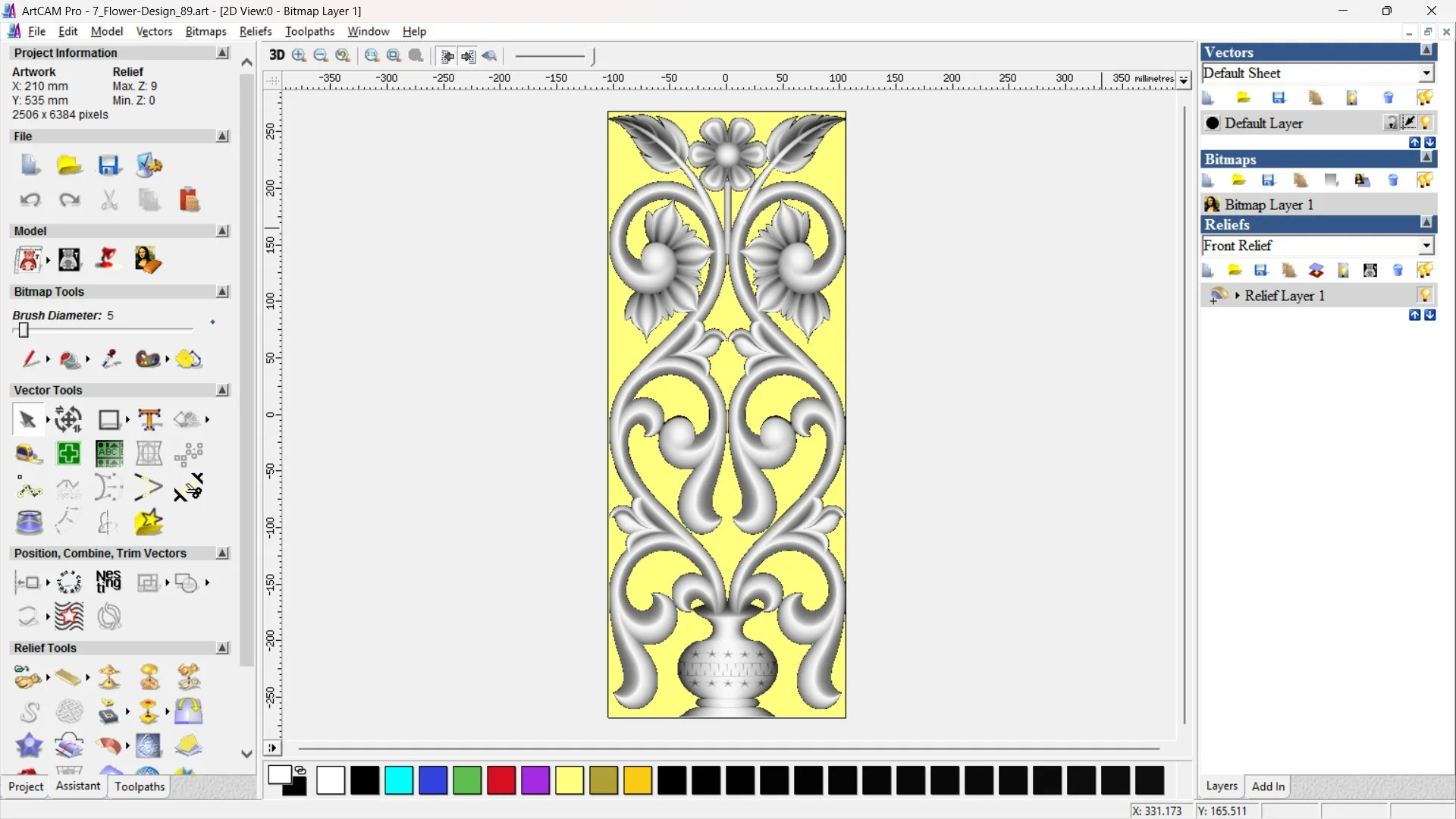Viewport: 1456px width, 819px height.
Task: Switch to the Toolpaths tab
Action: 140,787
